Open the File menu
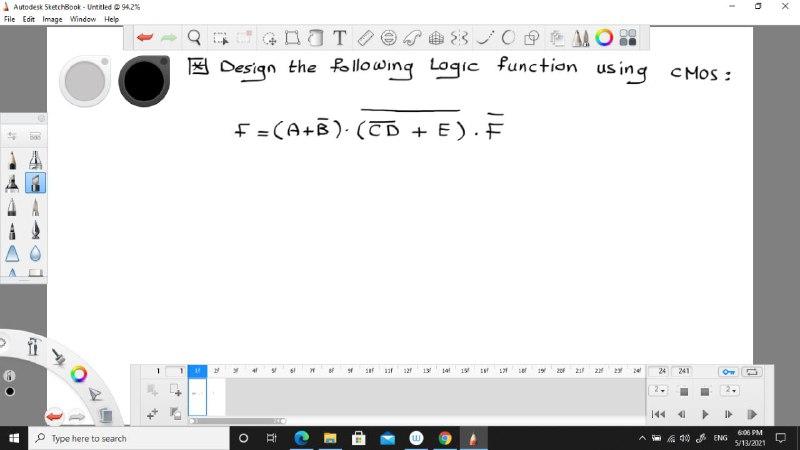 pos(9,19)
